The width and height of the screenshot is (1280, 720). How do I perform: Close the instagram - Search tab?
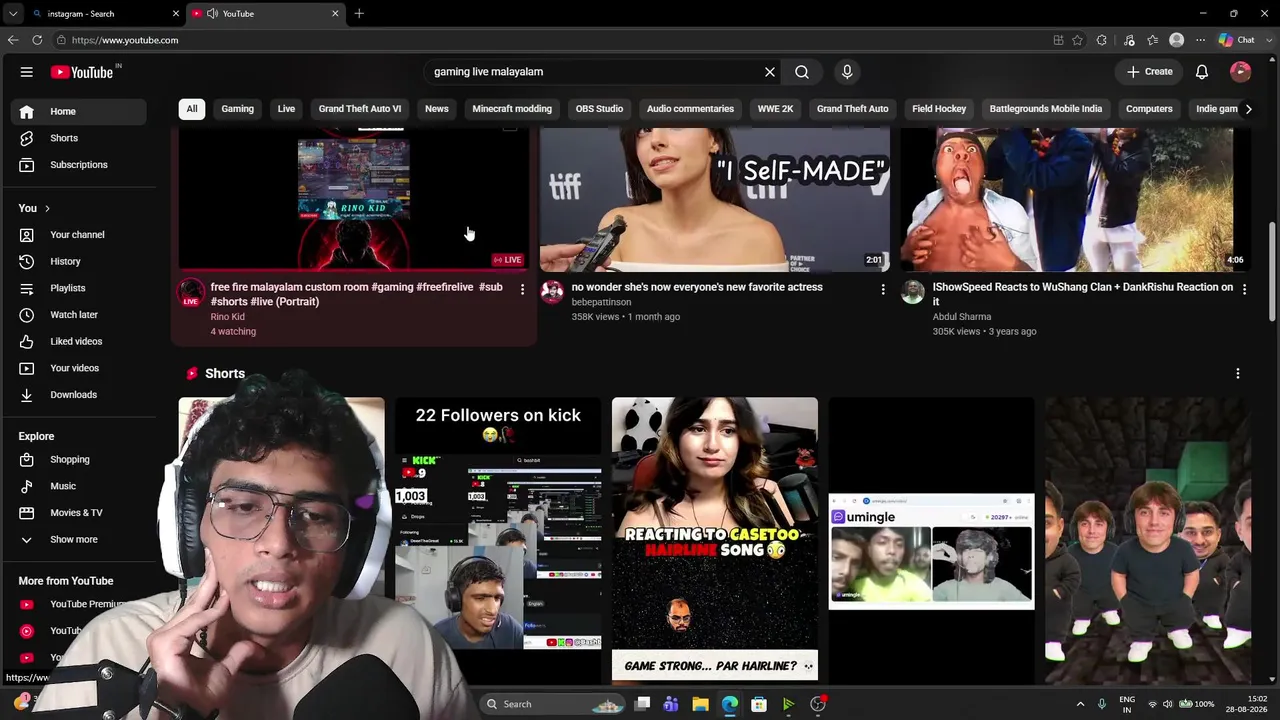(x=176, y=14)
